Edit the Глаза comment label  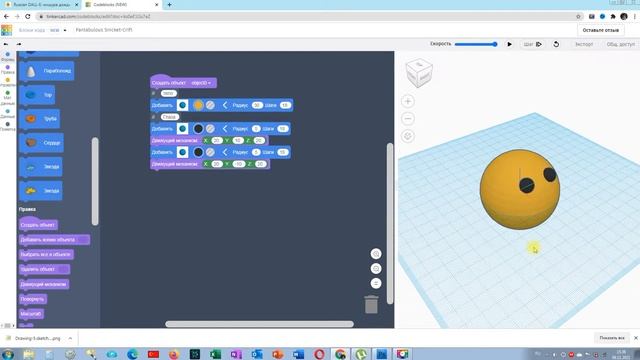click(169, 117)
